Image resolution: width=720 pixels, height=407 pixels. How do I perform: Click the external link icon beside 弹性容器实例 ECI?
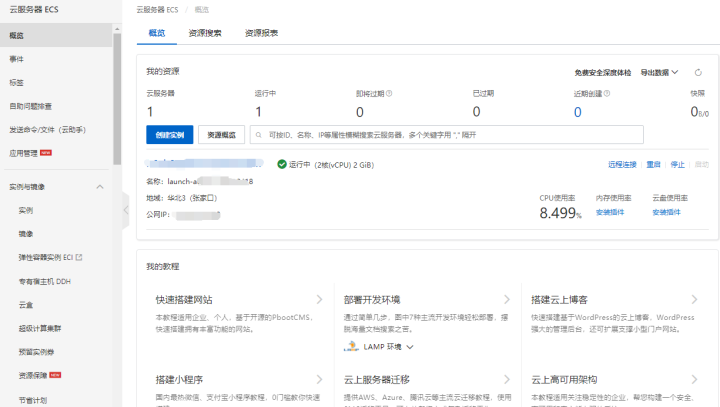click(x=79, y=257)
